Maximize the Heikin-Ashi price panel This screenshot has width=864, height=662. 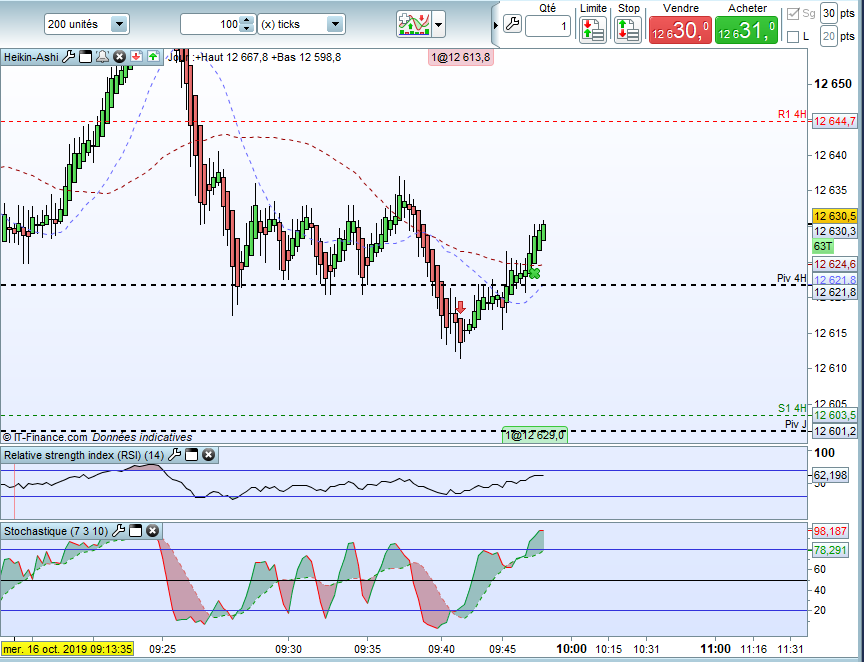click(x=85, y=57)
